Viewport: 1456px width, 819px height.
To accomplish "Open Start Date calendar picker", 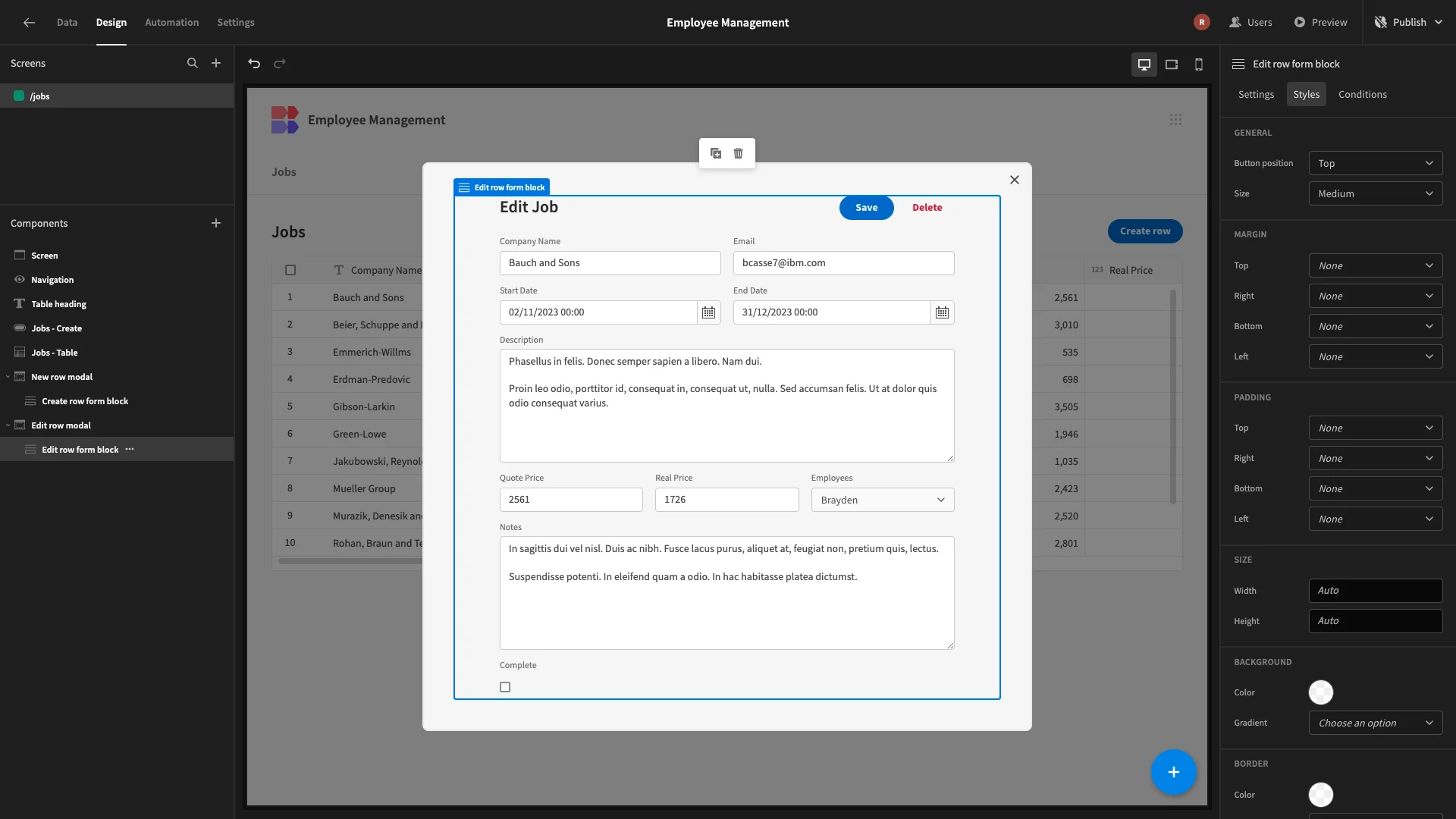I will point(708,312).
